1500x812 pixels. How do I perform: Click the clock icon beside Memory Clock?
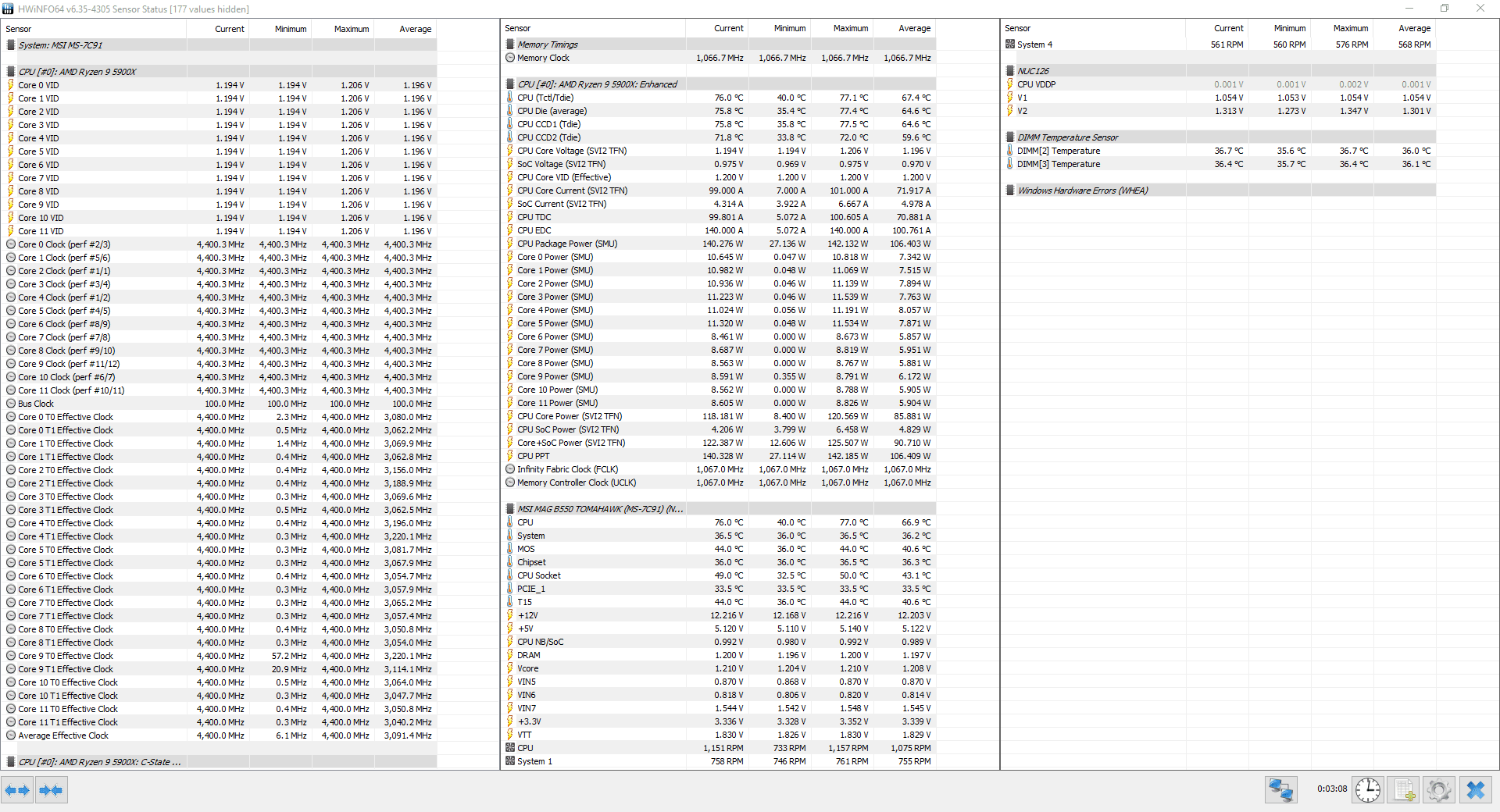[x=510, y=58]
